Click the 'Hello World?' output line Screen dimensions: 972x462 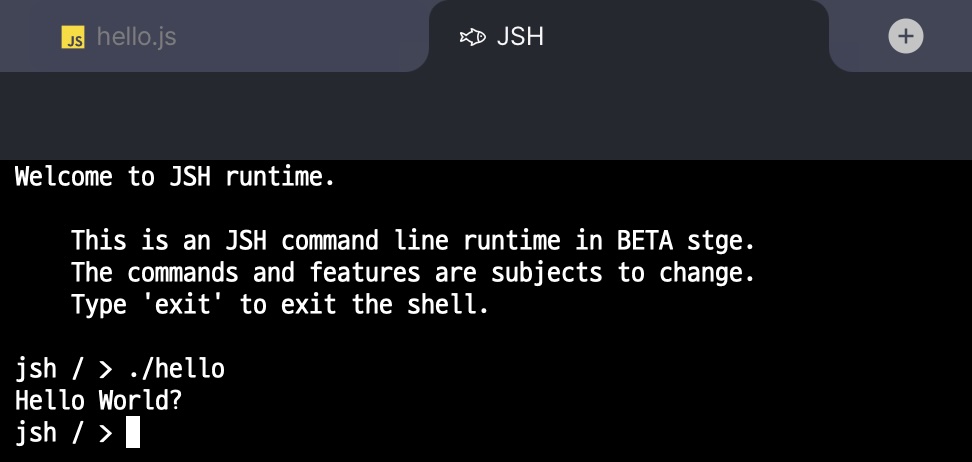click(x=99, y=401)
